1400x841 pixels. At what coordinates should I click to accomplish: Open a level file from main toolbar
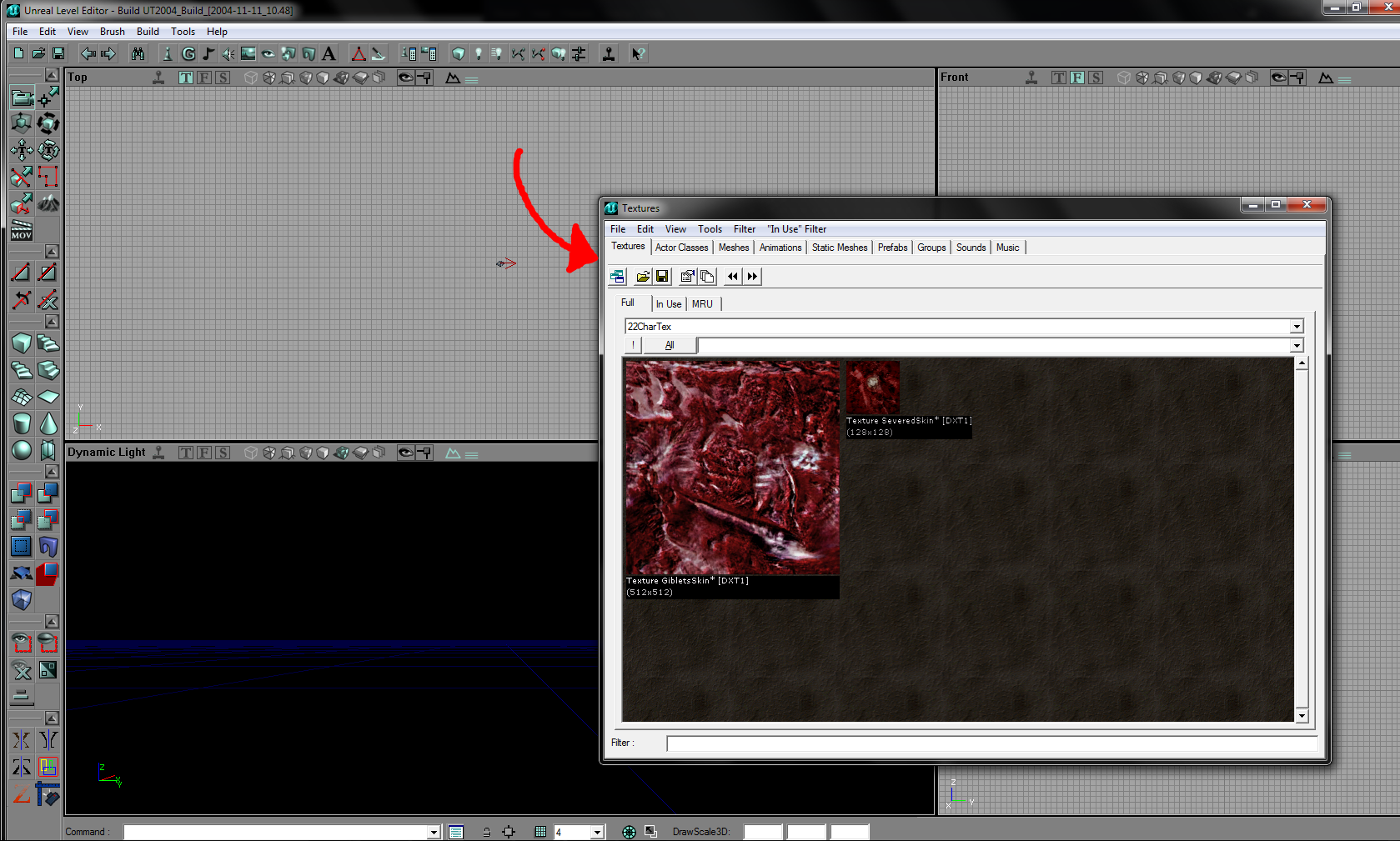38,53
